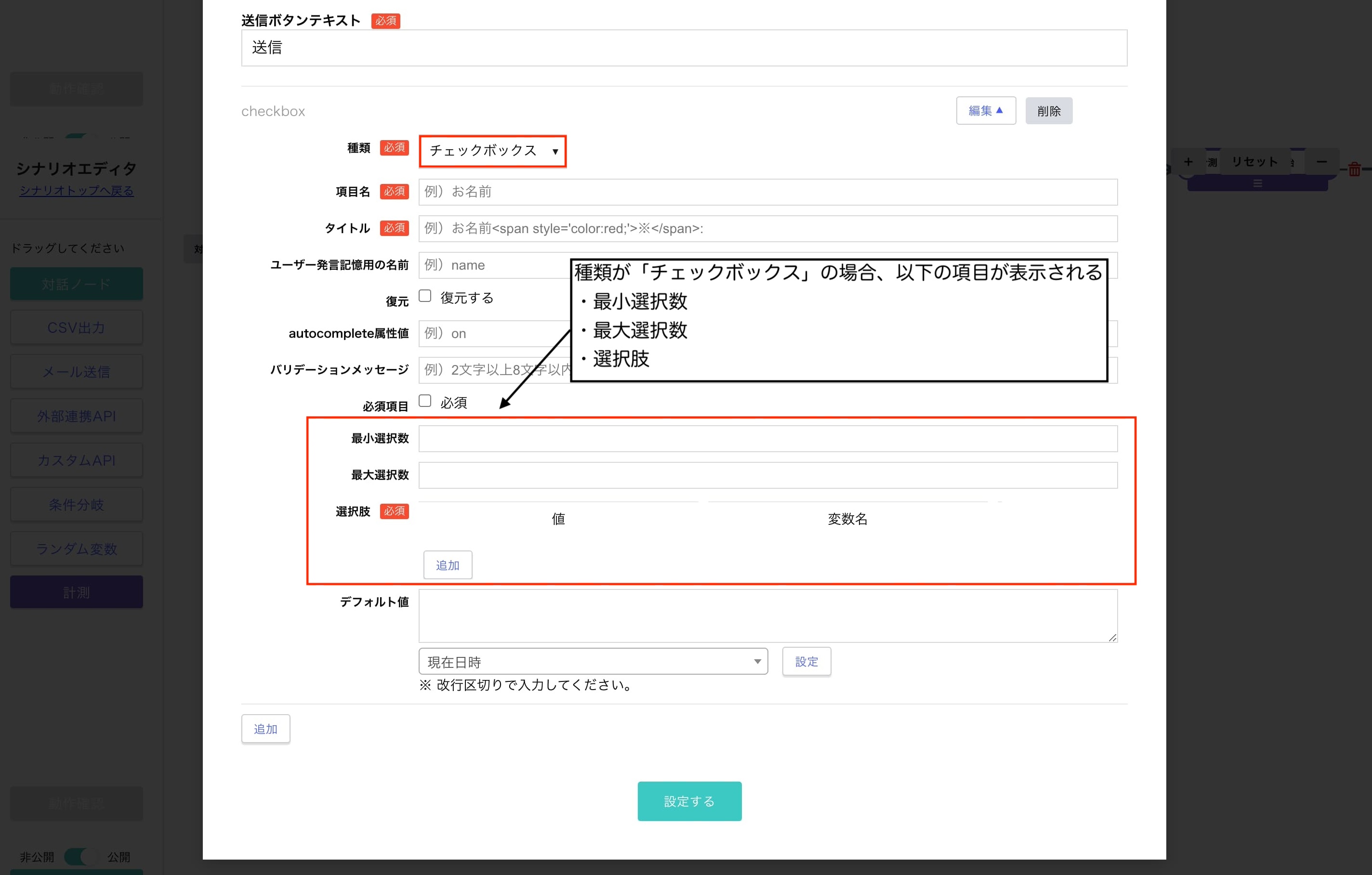Select 条件分岐 in the sidebar
The width and height of the screenshot is (1372, 875).
point(76,505)
